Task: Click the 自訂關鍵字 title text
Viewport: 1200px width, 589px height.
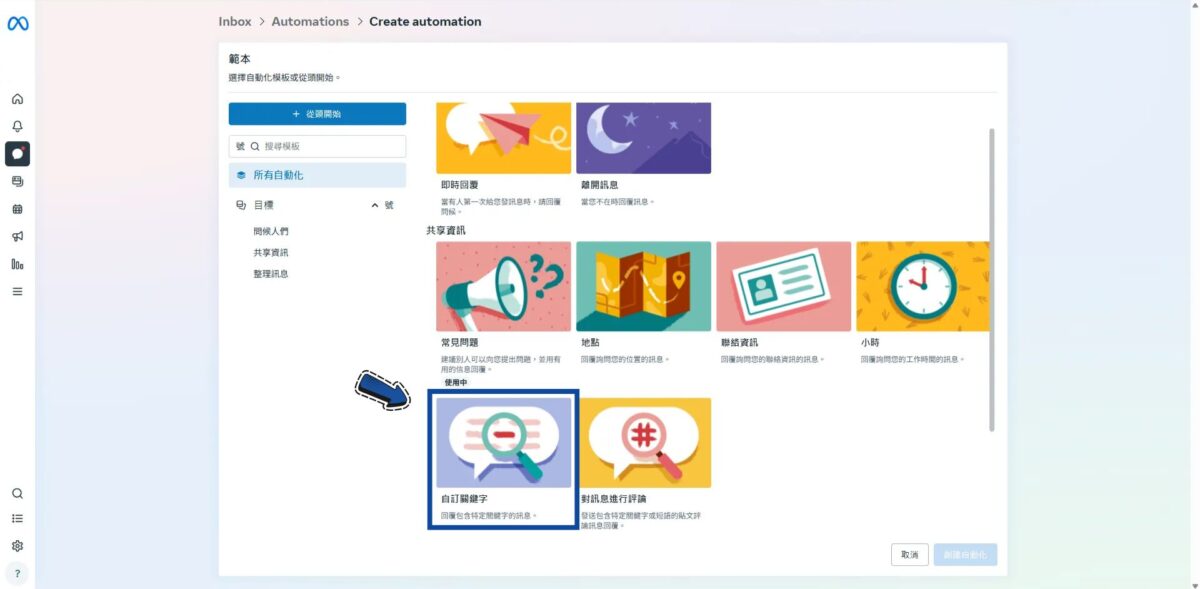Action: [464, 498]
